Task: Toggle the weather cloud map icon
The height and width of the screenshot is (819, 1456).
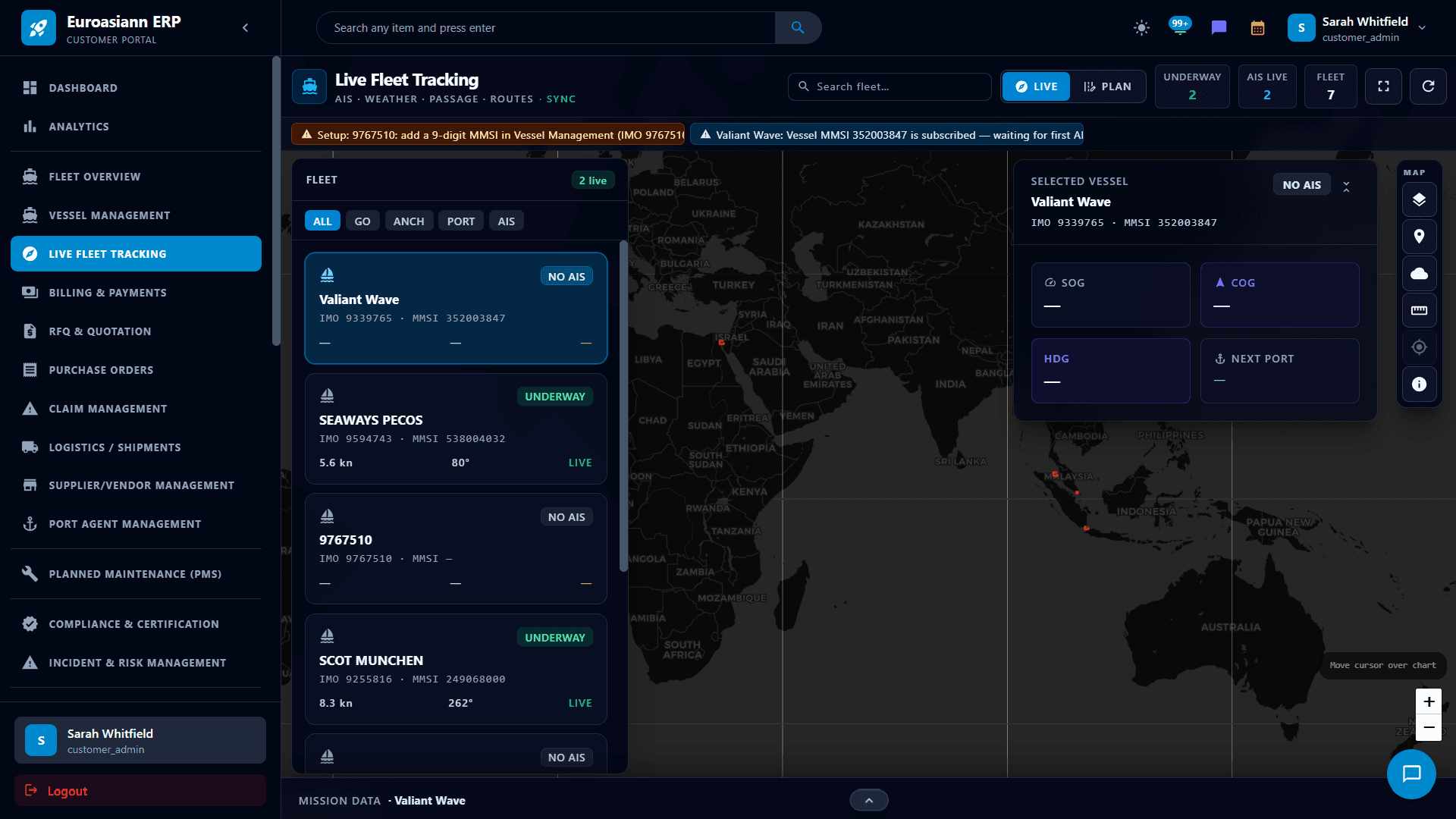Action: pyautogui.click(x=1419, y=274)
